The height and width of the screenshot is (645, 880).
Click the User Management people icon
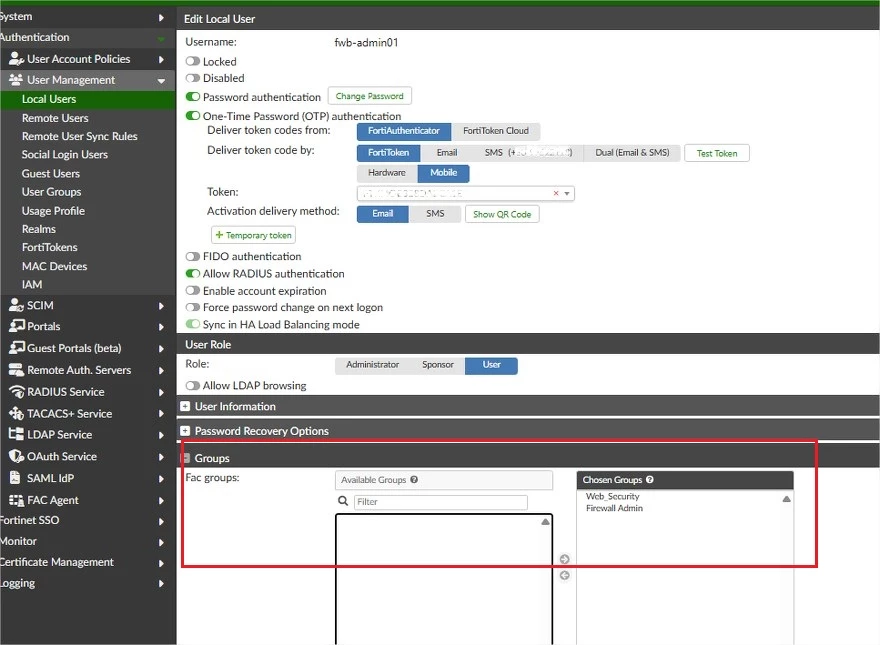click(16, 80)
